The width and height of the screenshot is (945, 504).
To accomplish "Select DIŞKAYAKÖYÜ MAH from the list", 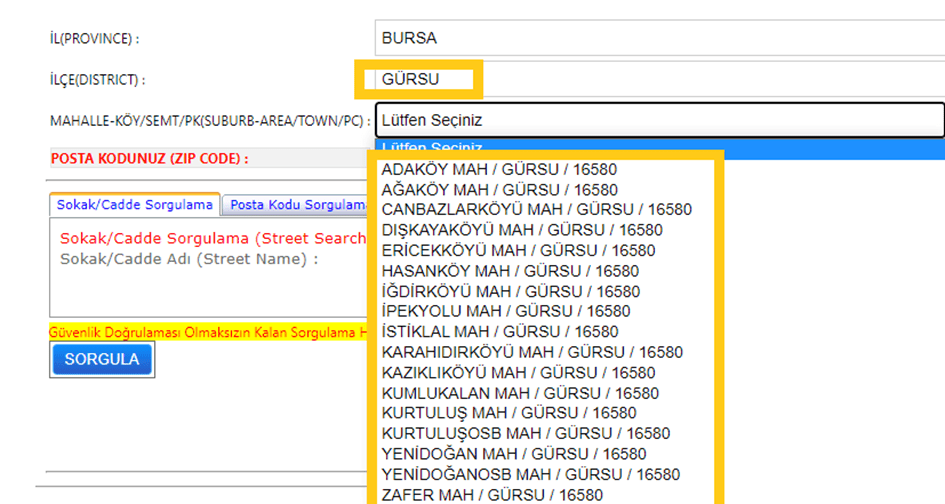I will pyautogui.click(x=522, y=230).
